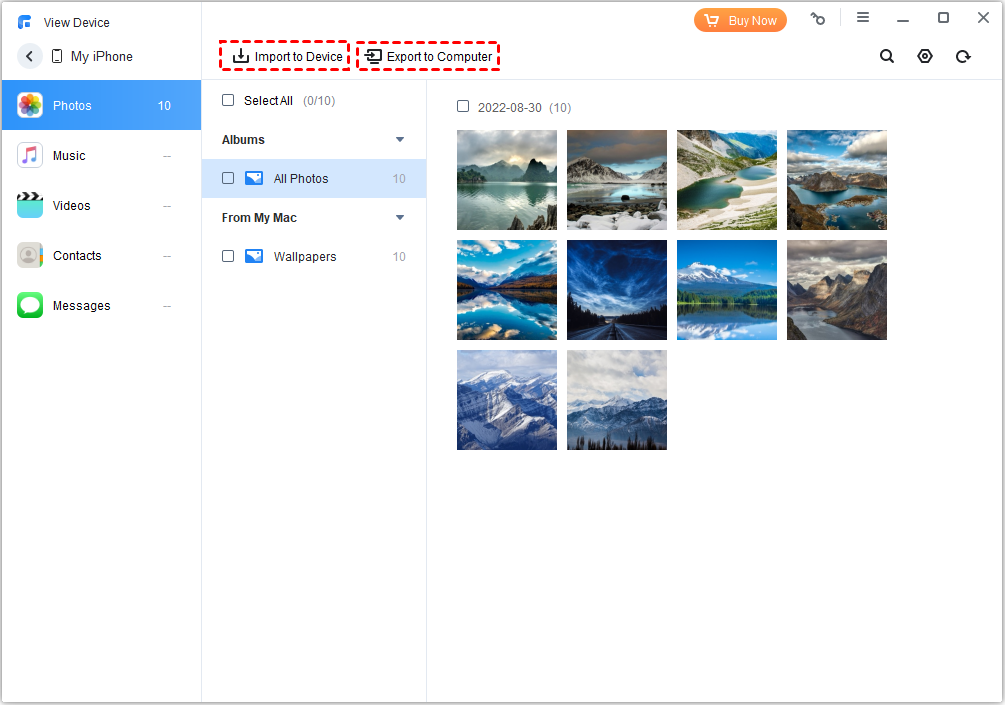Open the hamburger menu icon
1005x705 pixels.
pos(863,18)
